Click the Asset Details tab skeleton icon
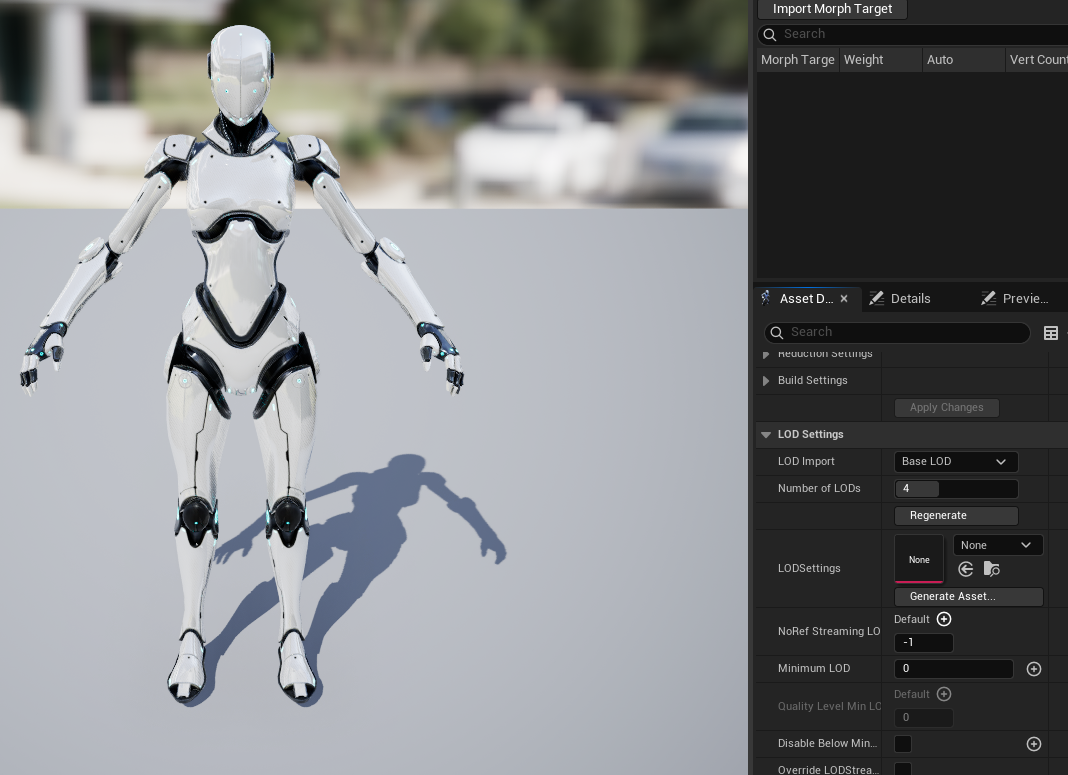 (x=766, y=298)
